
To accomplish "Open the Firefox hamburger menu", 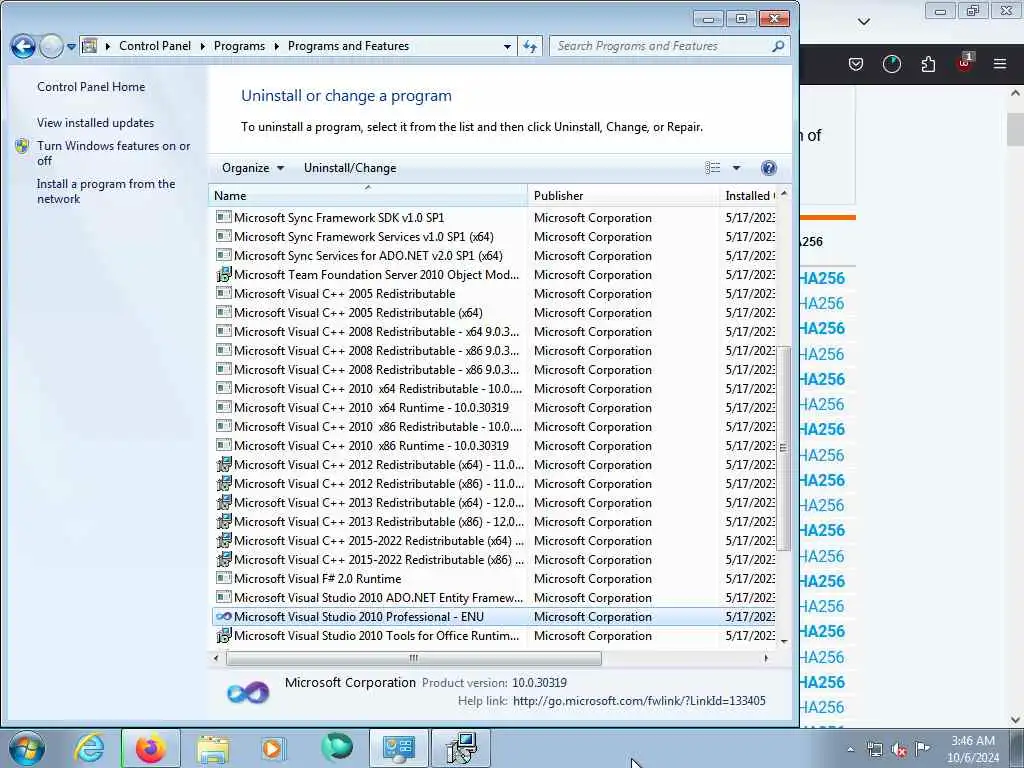I will pos(999,64).
